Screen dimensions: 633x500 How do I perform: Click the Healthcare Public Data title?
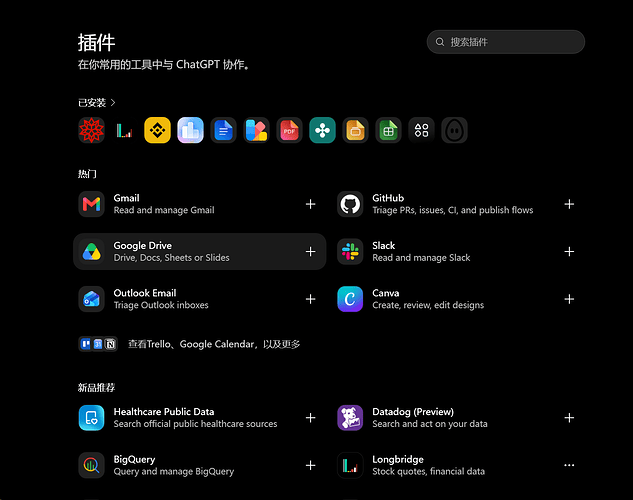coord(164,412)
